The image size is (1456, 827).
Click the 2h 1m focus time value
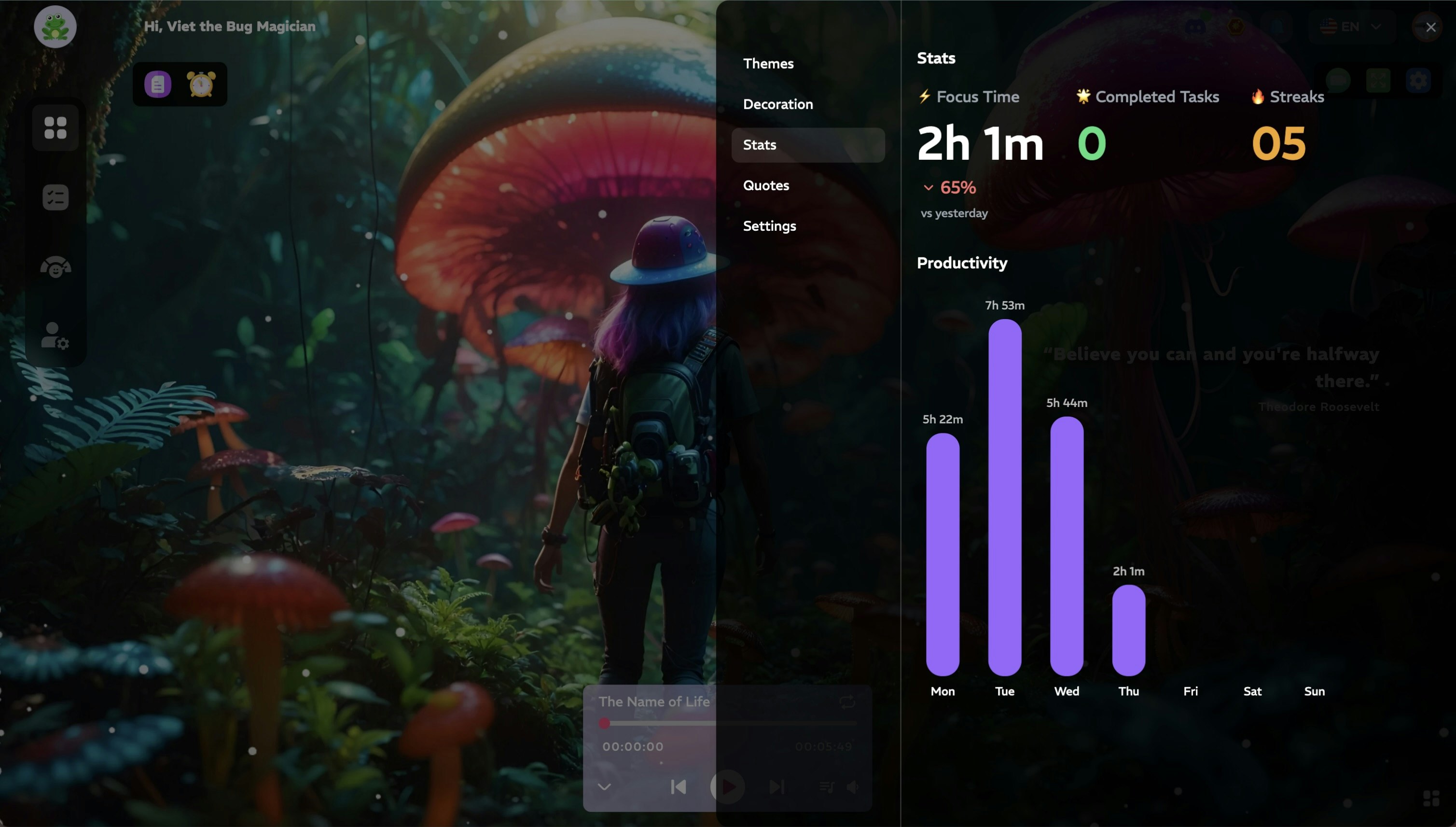coord(980,144)
